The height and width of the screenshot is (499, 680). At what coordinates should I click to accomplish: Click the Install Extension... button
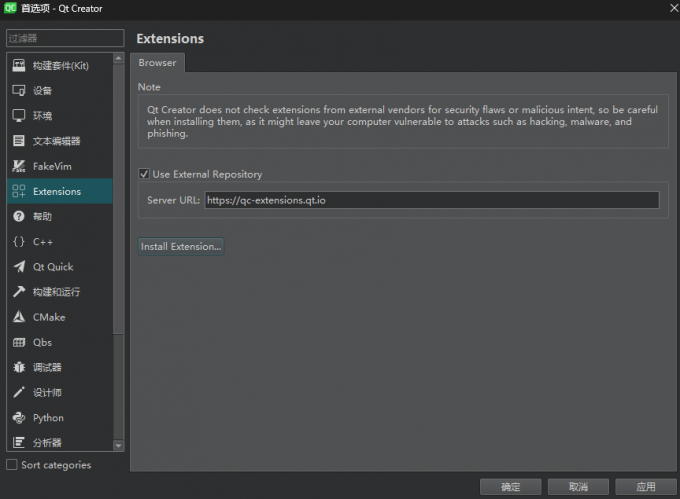(181, 246)
